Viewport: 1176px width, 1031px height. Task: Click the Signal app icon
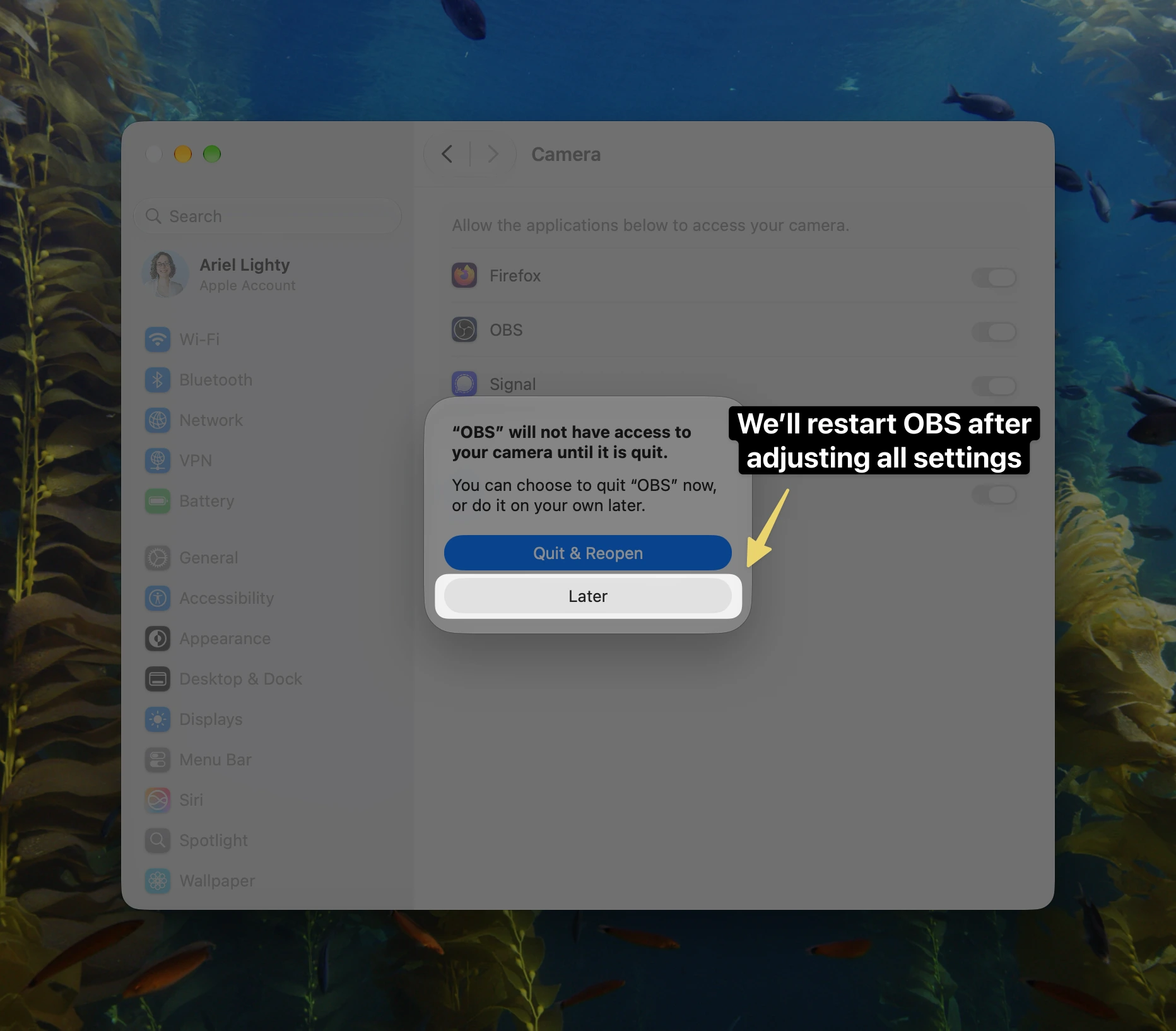[464, 384]
